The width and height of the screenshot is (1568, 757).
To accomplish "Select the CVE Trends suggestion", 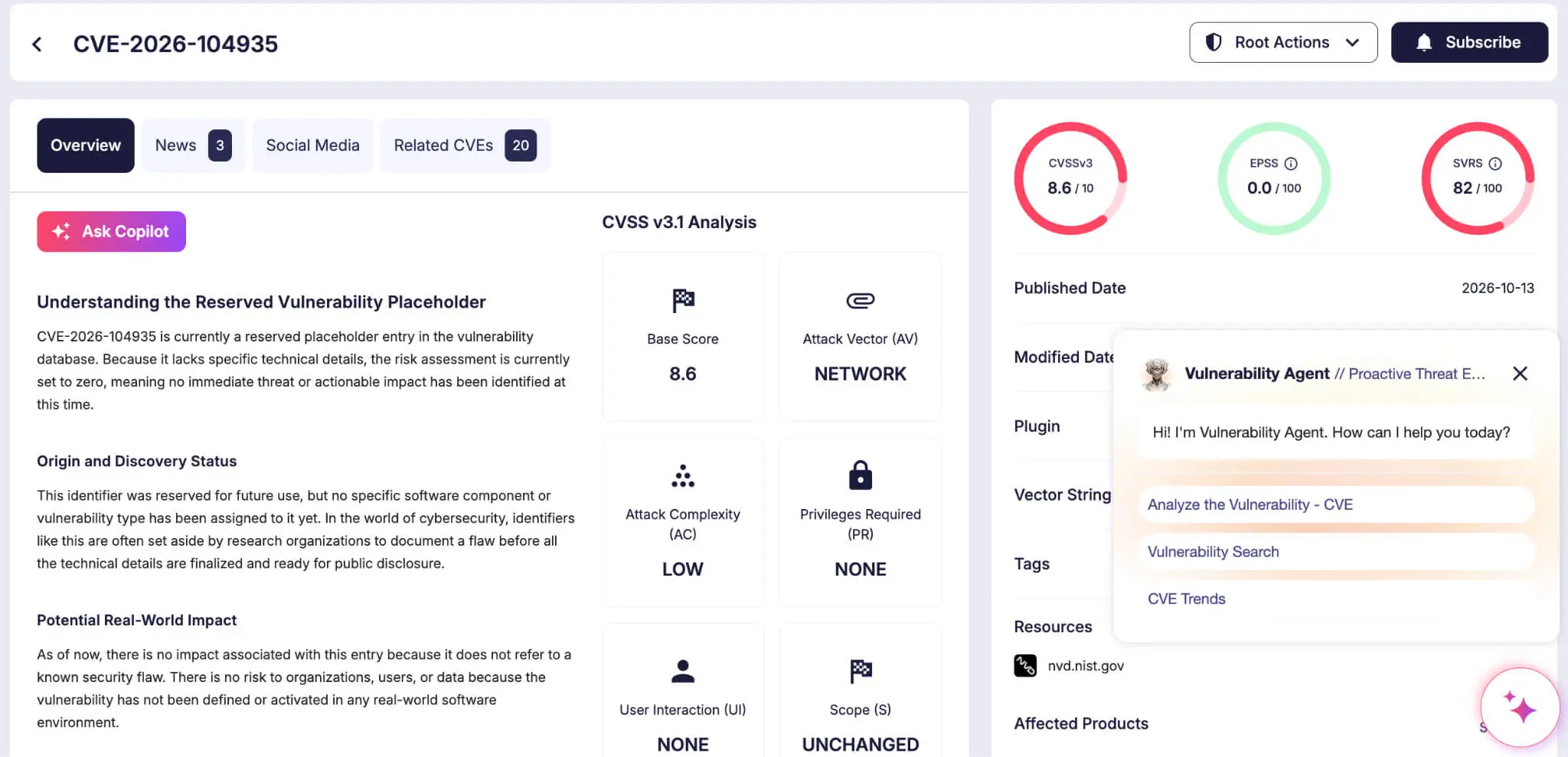I will [1336, 599].
